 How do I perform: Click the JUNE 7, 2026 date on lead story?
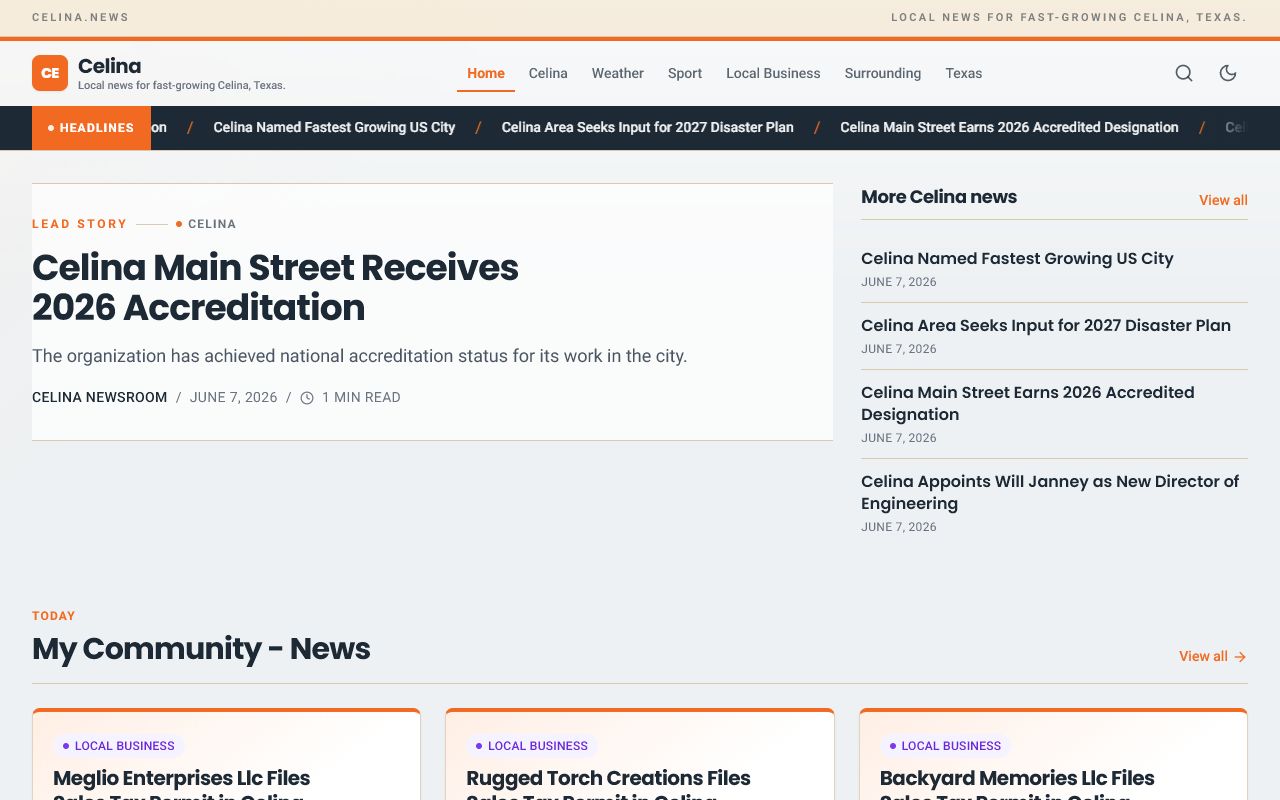click(233, 397)
